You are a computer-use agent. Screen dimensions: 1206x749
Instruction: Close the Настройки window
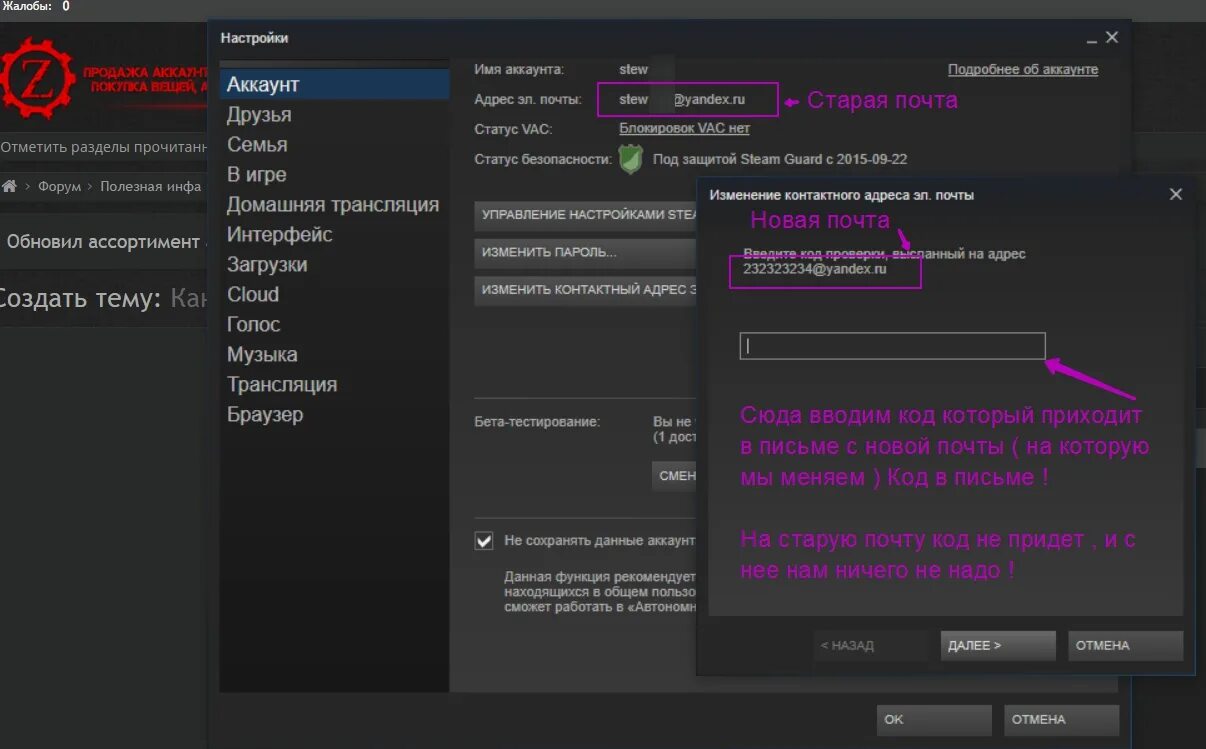(x=1112, y=37)
